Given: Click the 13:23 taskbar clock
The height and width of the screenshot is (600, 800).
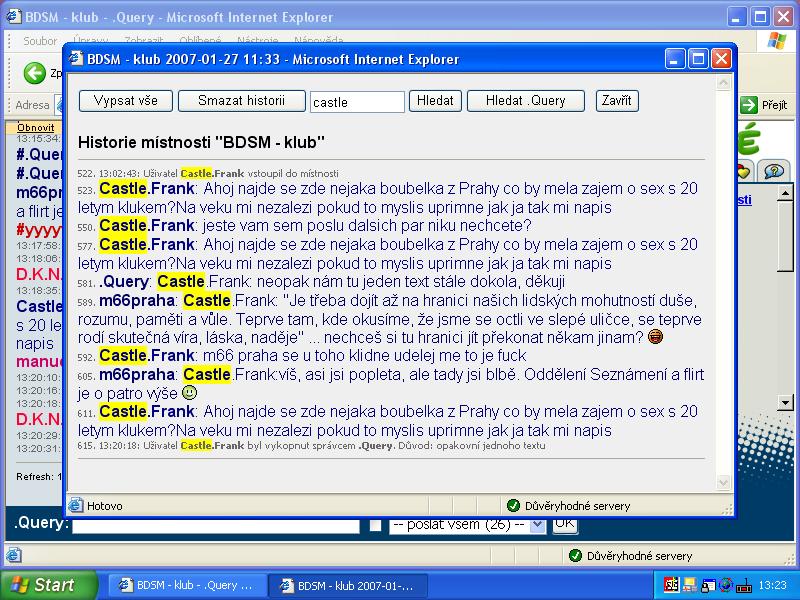Looking at the screenshot, I should point(772,585).
